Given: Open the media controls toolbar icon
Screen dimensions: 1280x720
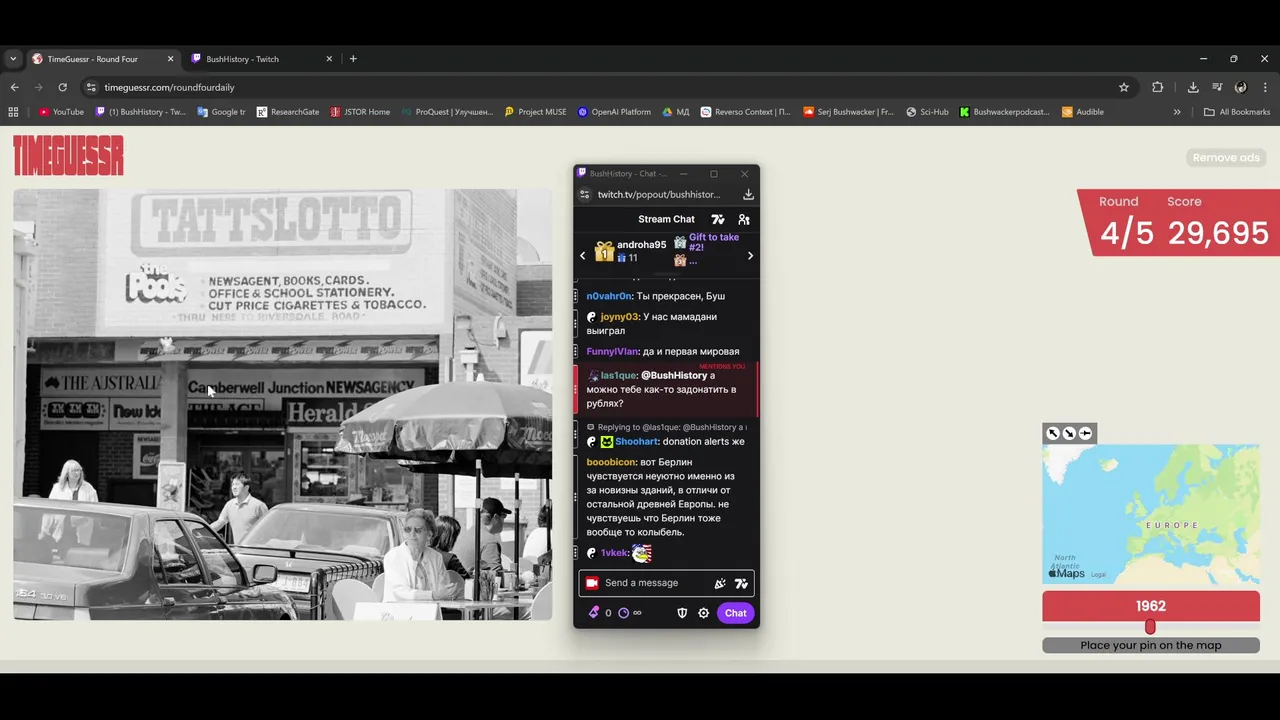Looking at the screenshot, I should coord(1217,87).
